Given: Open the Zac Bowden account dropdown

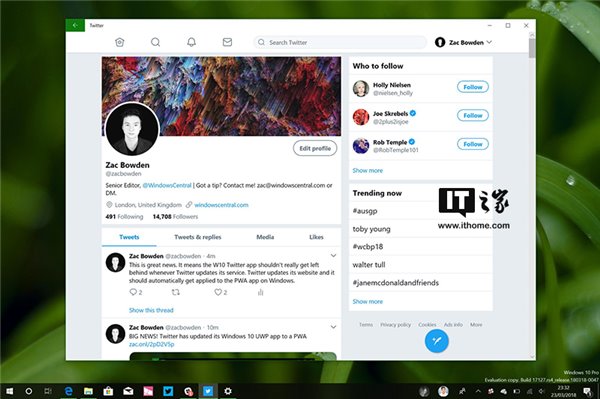Looking at the screenshot, I should tap(463, 42).
